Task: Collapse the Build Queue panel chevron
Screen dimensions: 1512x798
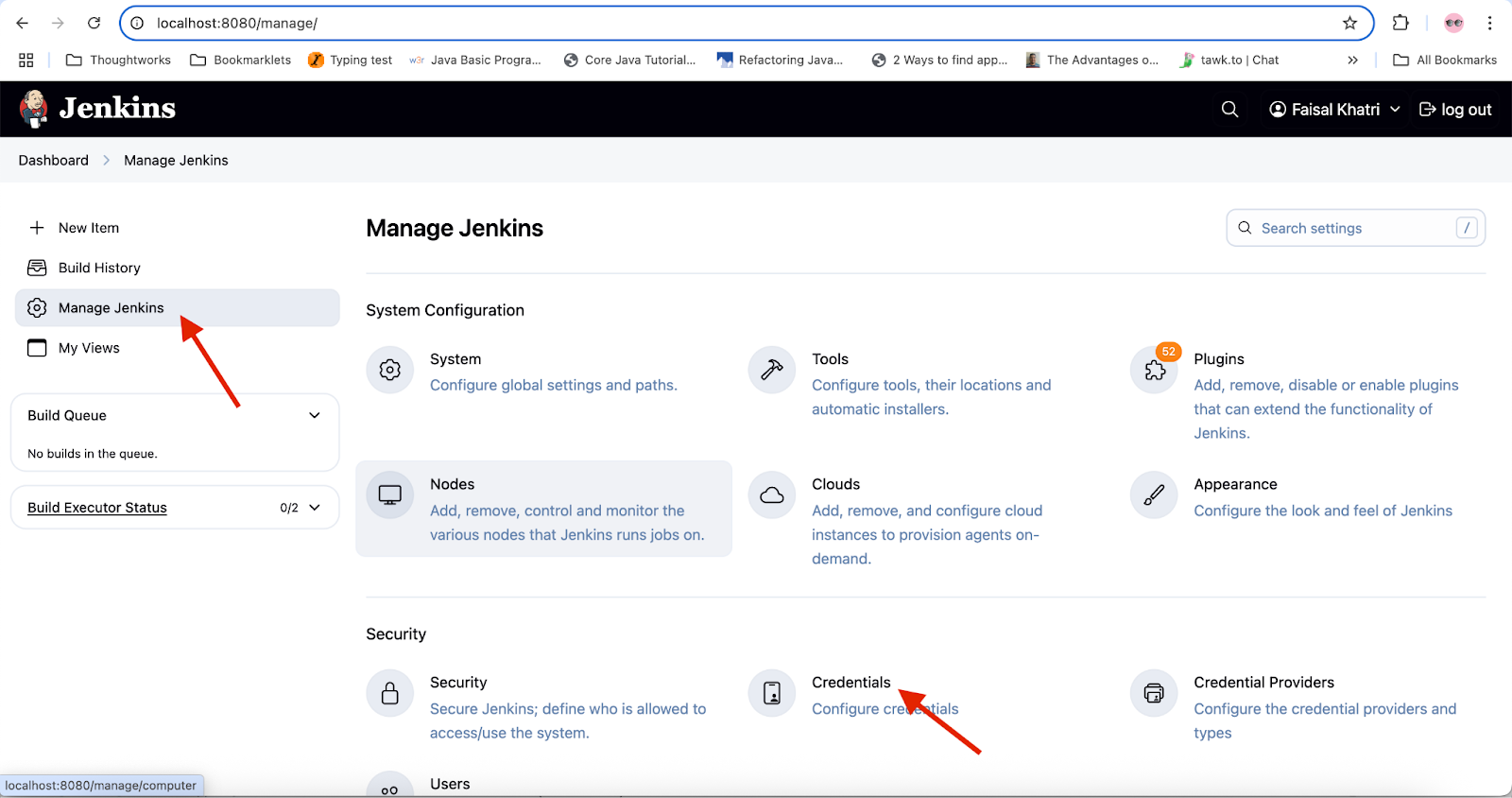Action: 315,415
